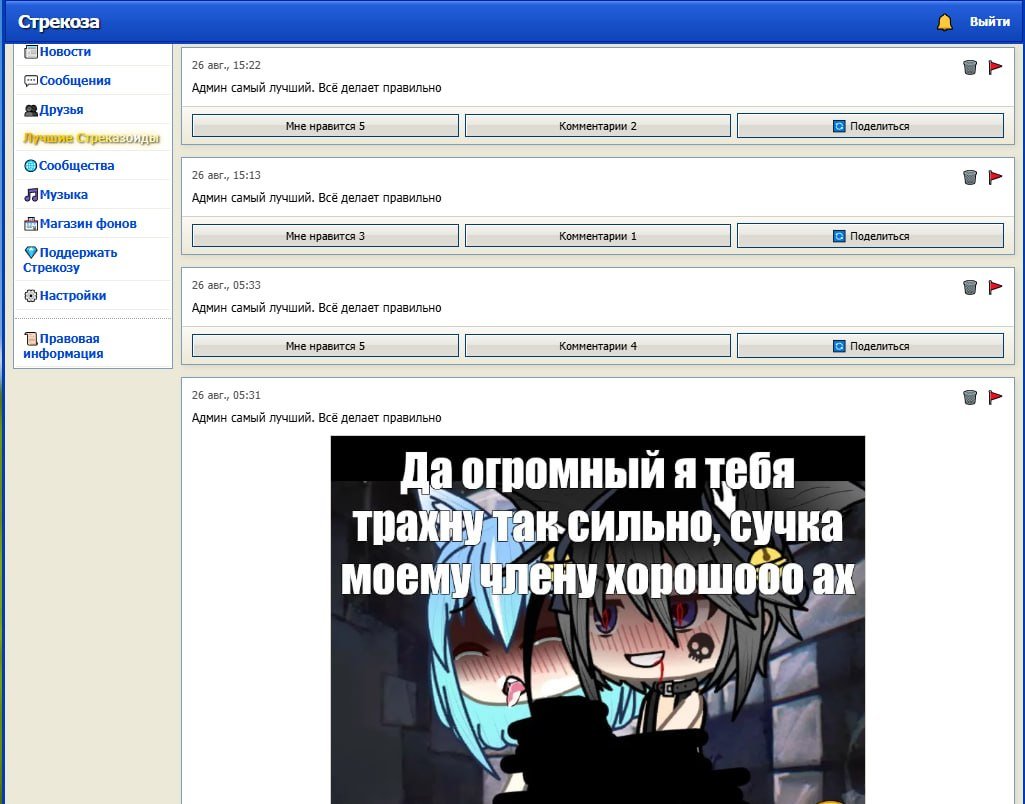Click the Новости newspaper icon
Screen dimensions: 1025x804
31,52
